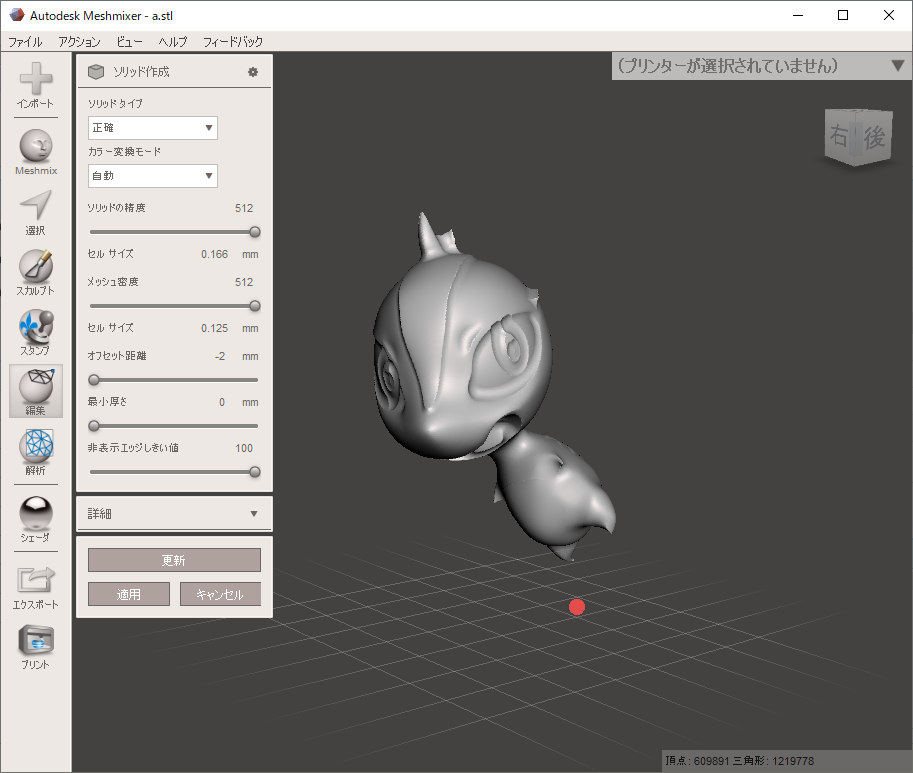The width and height of the screenshot is (913, 773).
Task: Click the オフセット距離 slider handle
Action: pos(94,380)
